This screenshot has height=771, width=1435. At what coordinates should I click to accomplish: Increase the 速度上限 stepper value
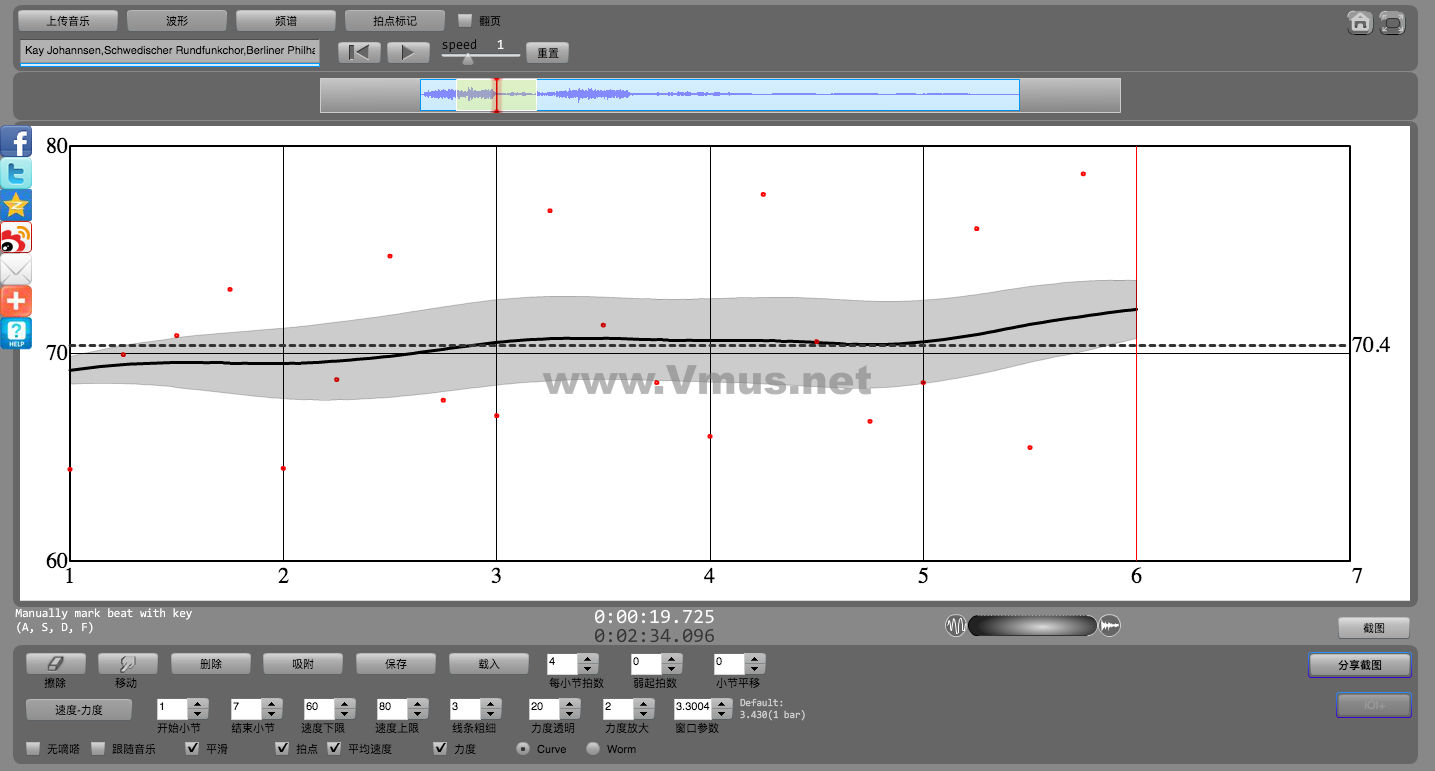point(417,703)
